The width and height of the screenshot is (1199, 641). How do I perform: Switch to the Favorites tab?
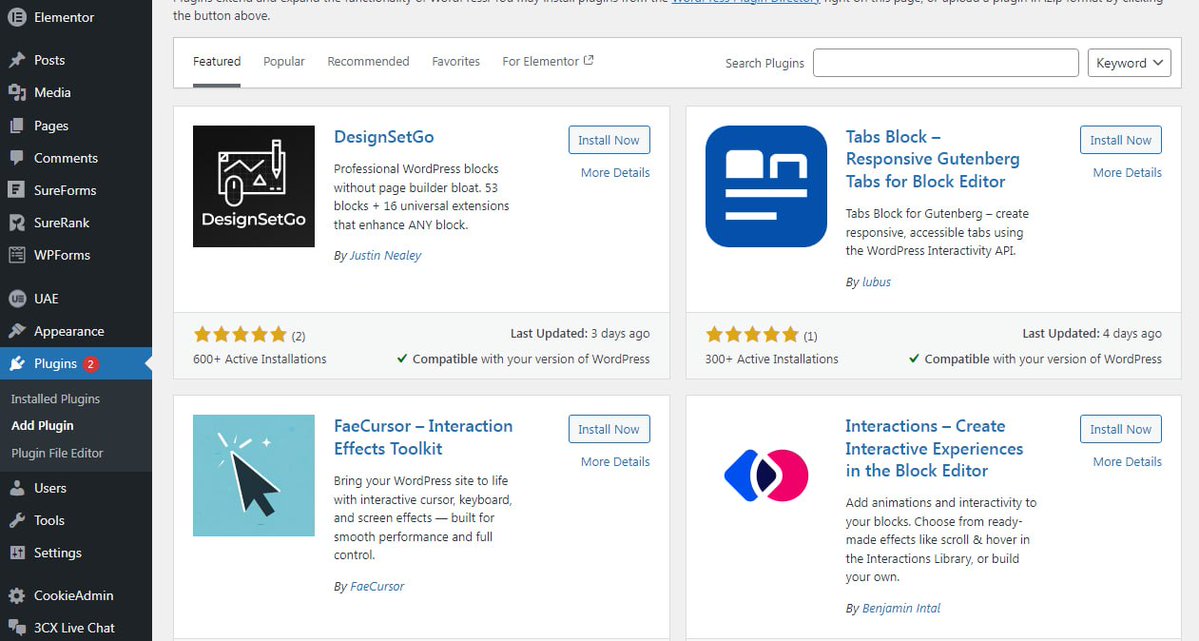pos(456,61)
